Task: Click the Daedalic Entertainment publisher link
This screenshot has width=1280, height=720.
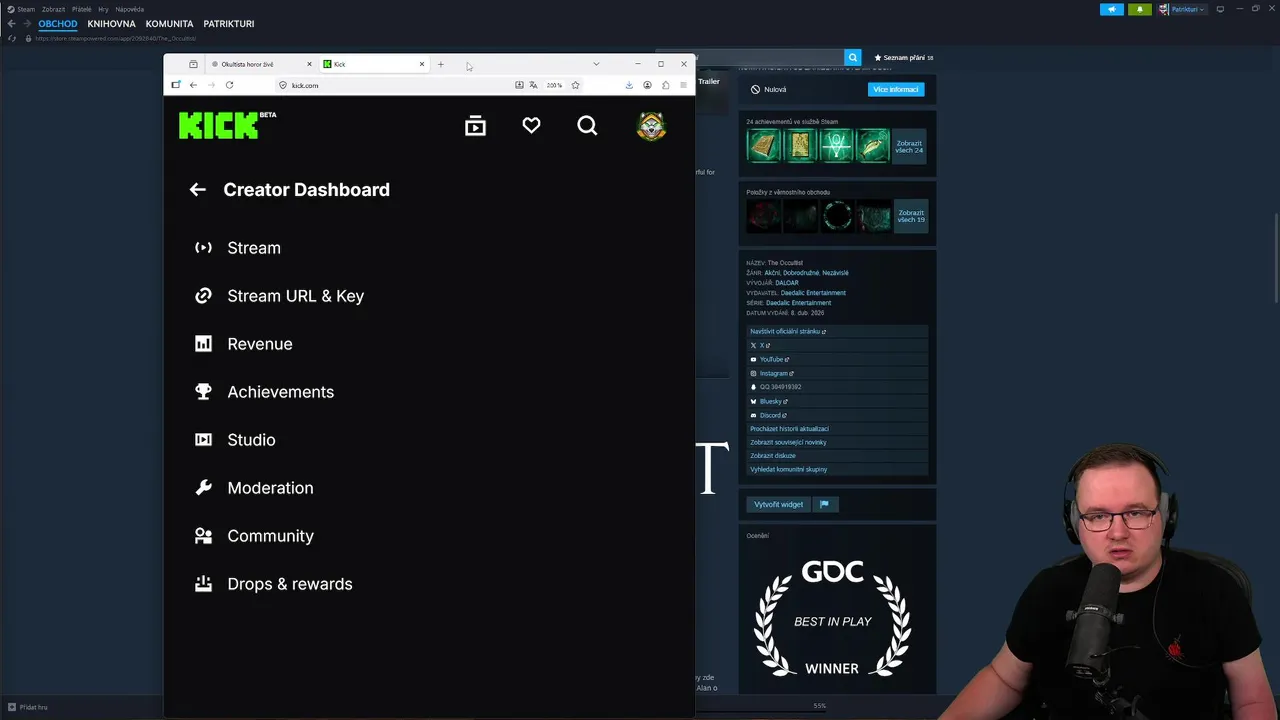Action: pos(813,293)
